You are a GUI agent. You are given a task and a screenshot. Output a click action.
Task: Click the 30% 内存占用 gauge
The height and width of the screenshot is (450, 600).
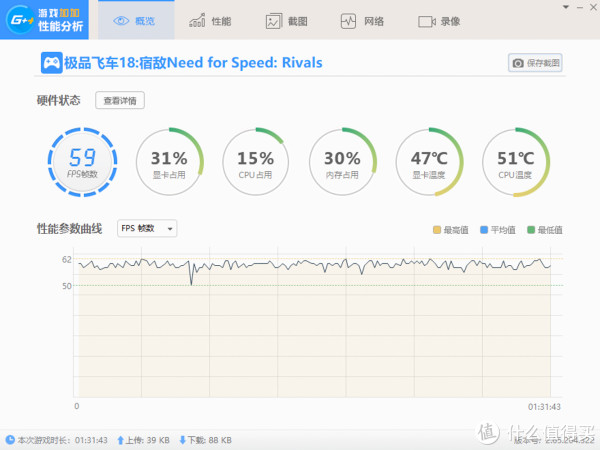tap(342, 162)
